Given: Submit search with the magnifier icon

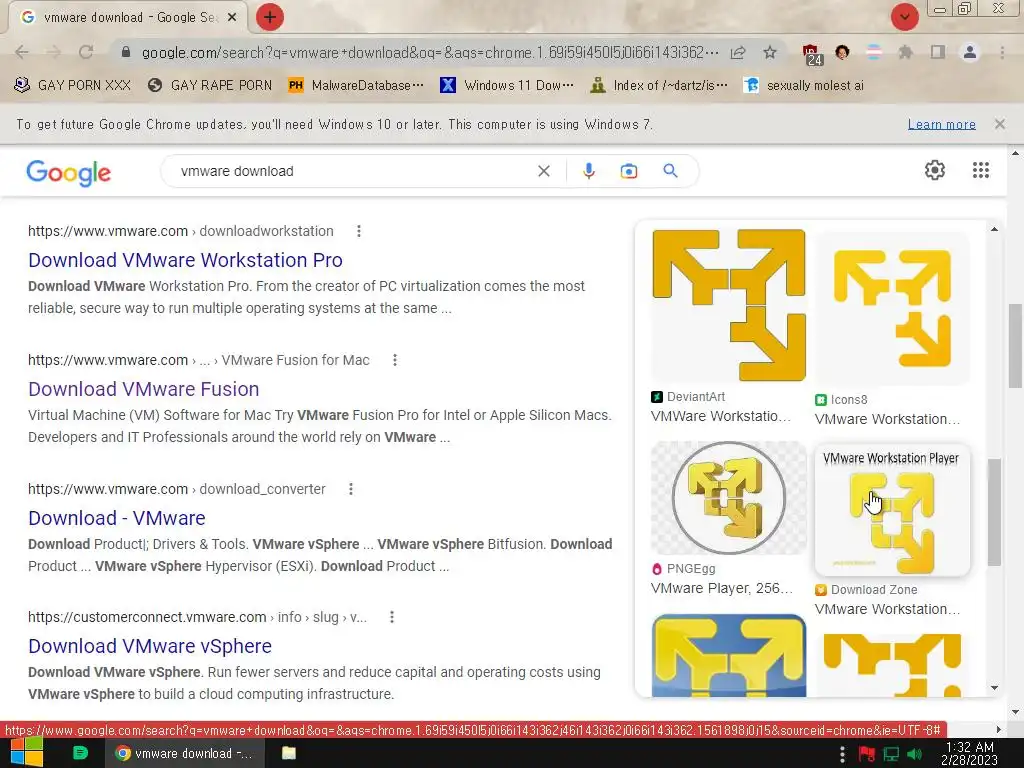Looking at the screenshot, I should click(x=670, y=171).
